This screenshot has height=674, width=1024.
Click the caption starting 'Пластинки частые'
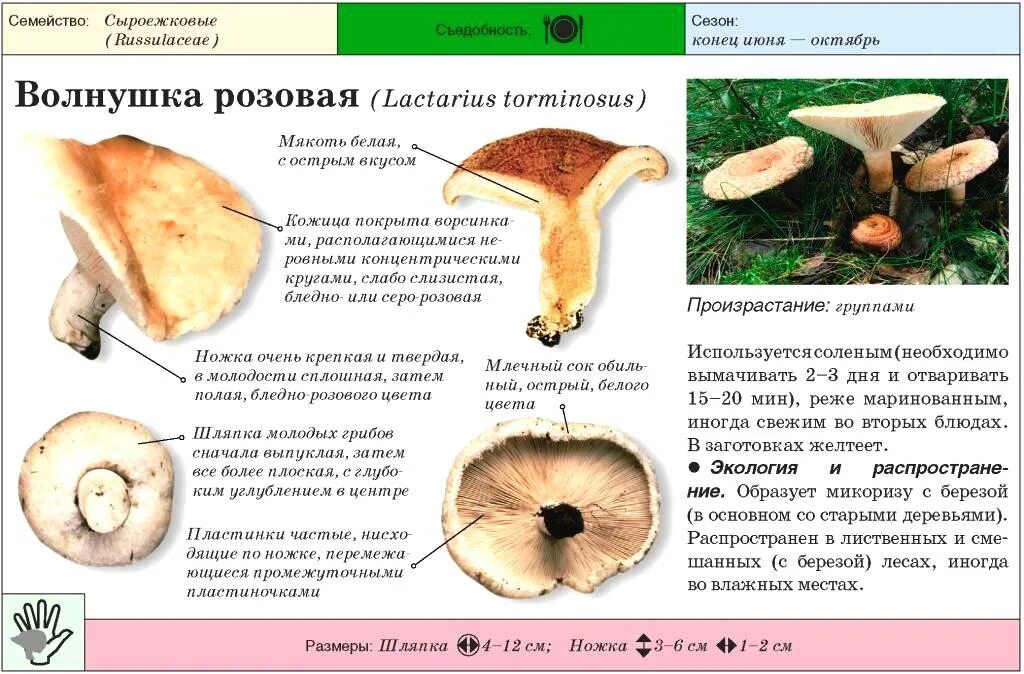tap(298, 563)
